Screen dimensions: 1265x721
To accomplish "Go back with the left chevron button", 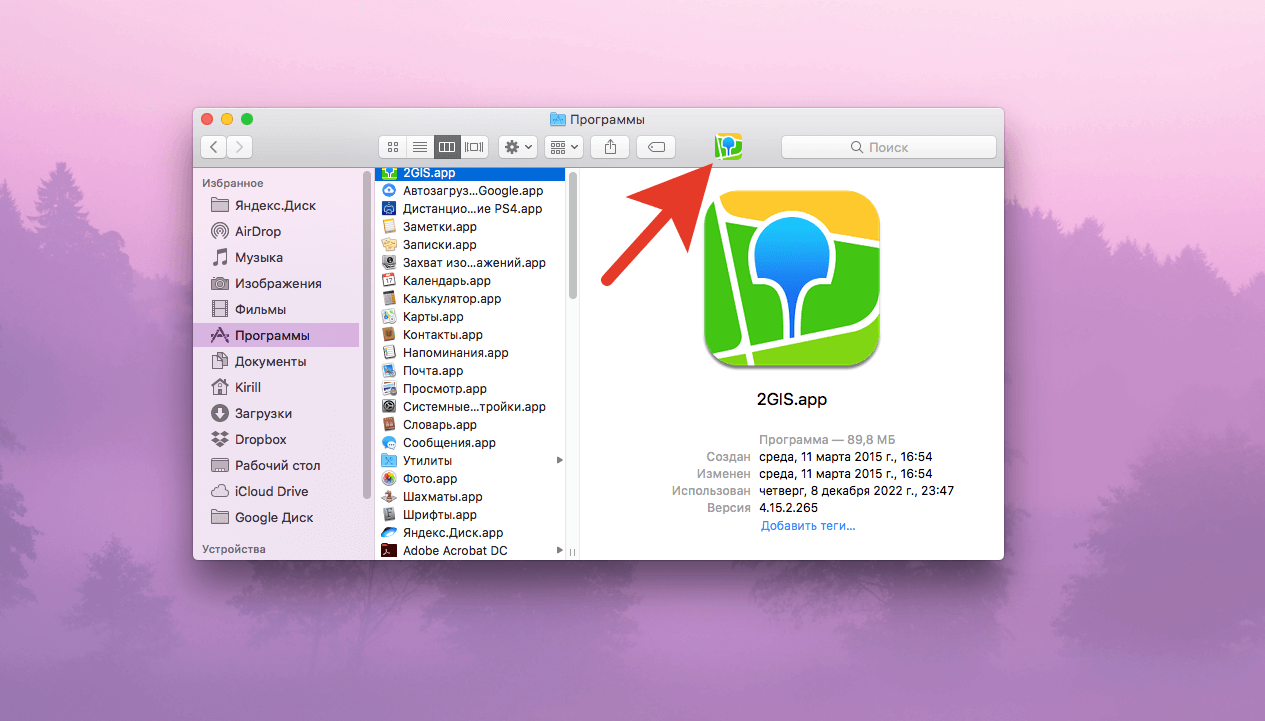I will pos(213,147).
